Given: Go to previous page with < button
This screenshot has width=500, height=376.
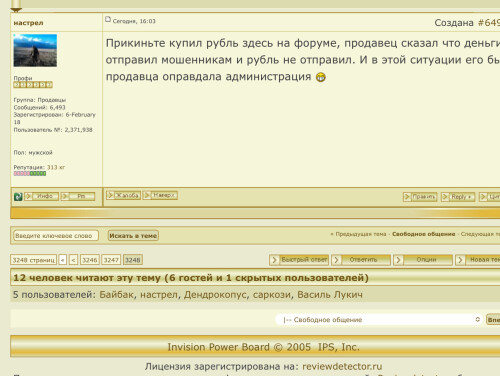Looking at the screenshot, I should (73, 260).
